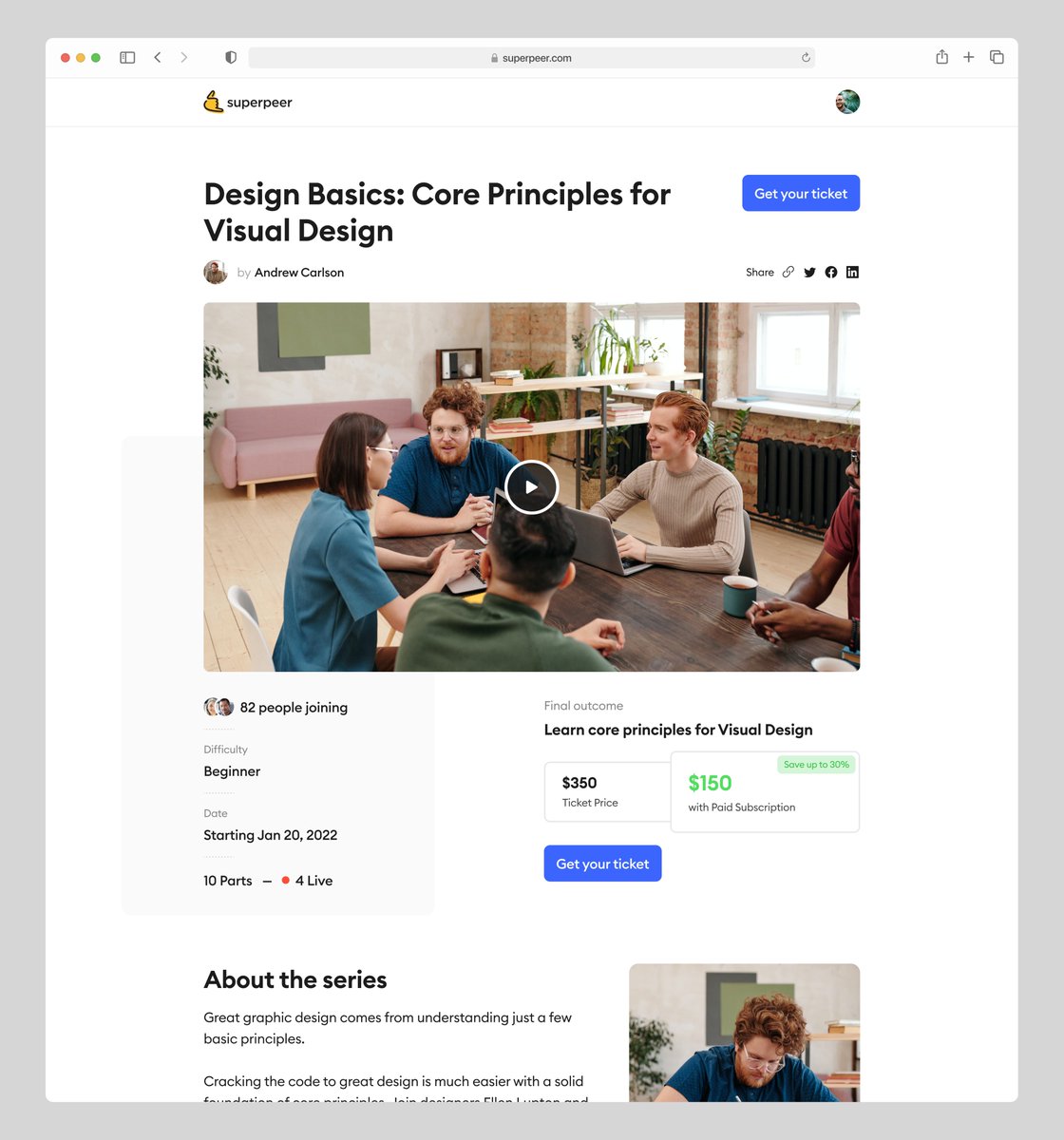Click the superpeer logo to go home
Screen dimensions: 1064x1140
pyautogui.click(x=248, y=102)
